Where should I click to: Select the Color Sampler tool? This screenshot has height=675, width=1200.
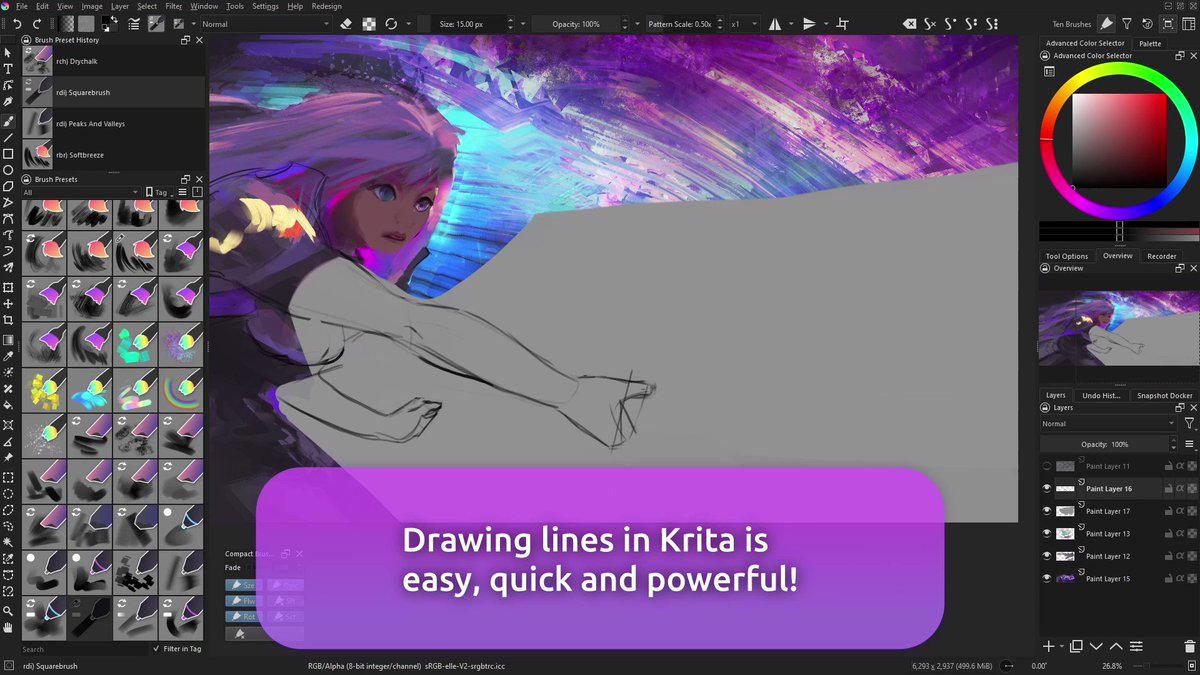point(7,357)
